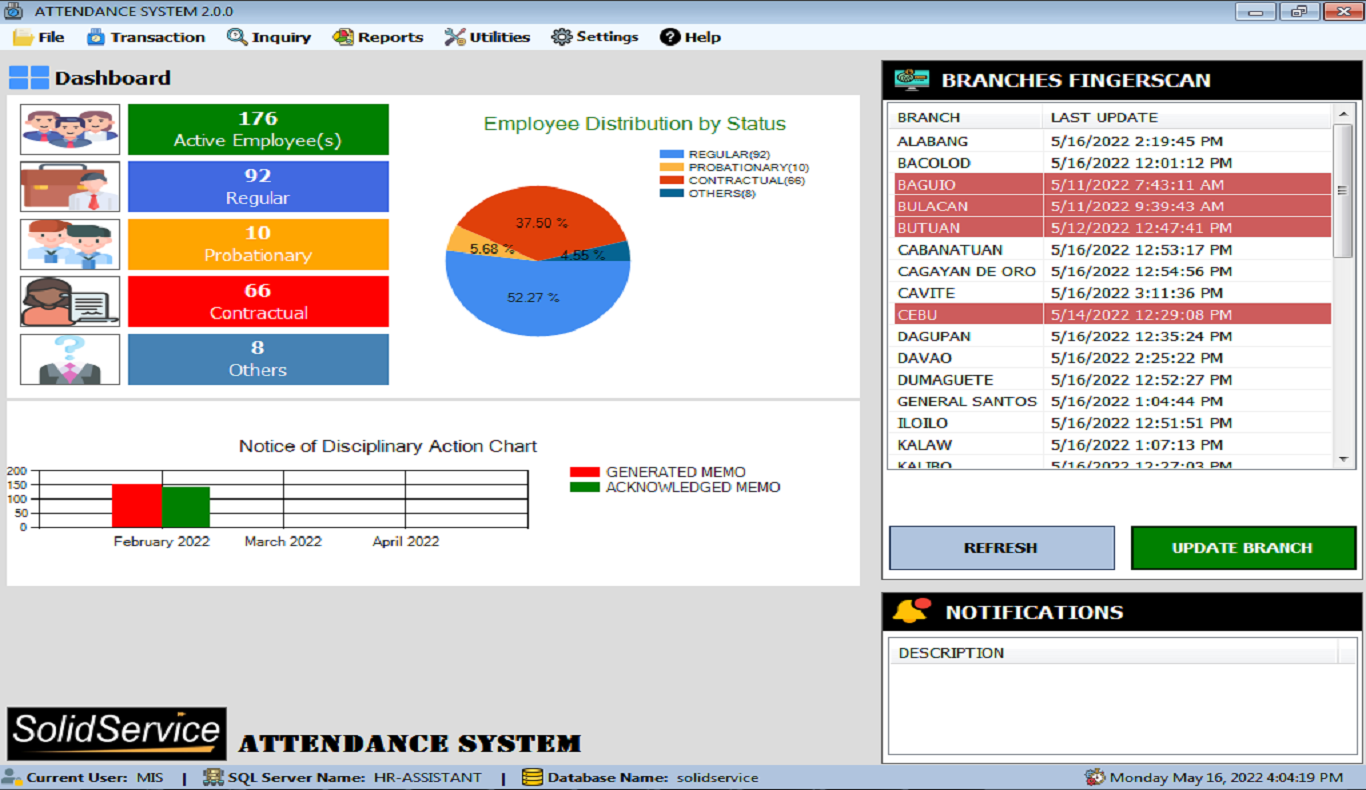
Task: Select the CABANATUAN branch row
Action: (x=1110, y=250)
